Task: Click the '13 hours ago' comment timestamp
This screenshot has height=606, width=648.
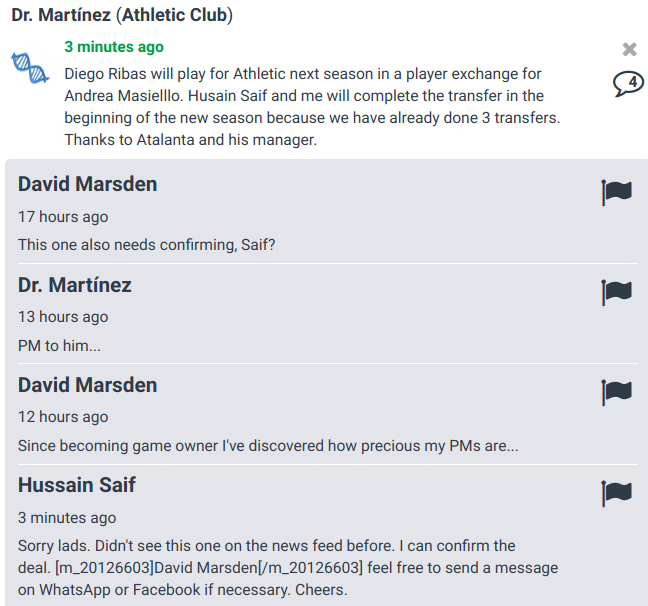Action: (63, 317)
